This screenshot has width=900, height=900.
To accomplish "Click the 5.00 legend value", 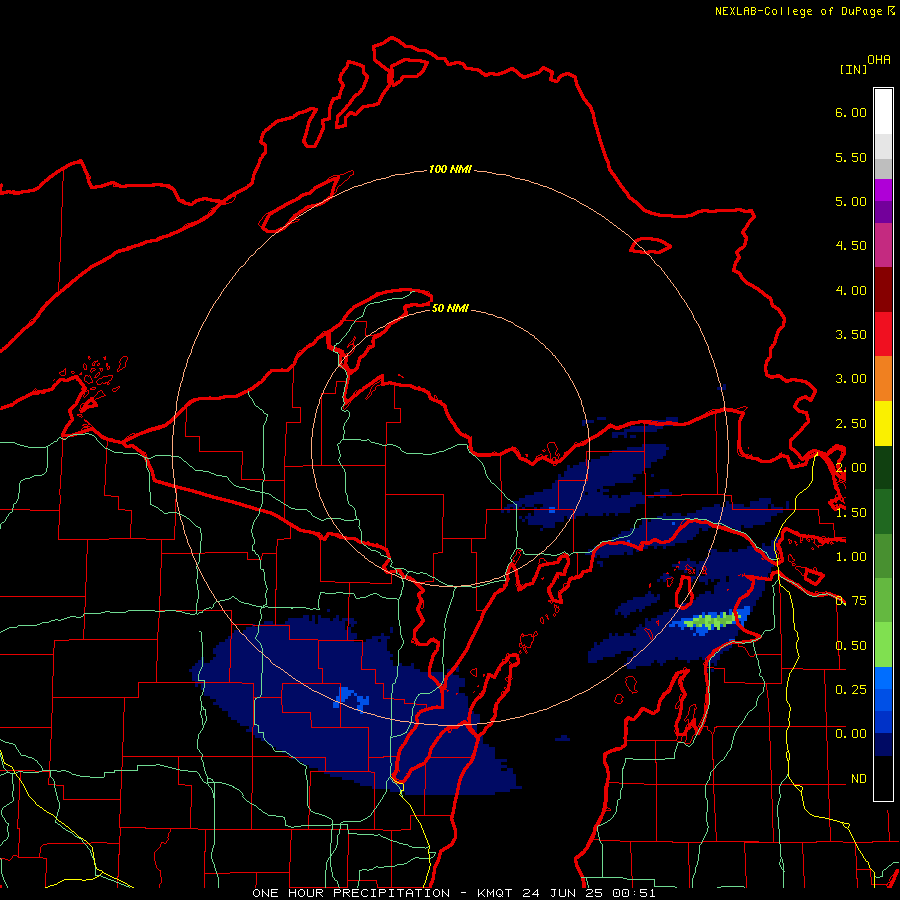I will coord(851,201).
